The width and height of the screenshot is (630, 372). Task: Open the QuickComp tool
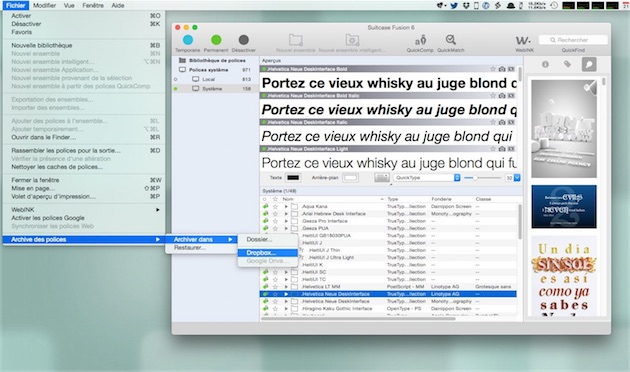(420, 40)
